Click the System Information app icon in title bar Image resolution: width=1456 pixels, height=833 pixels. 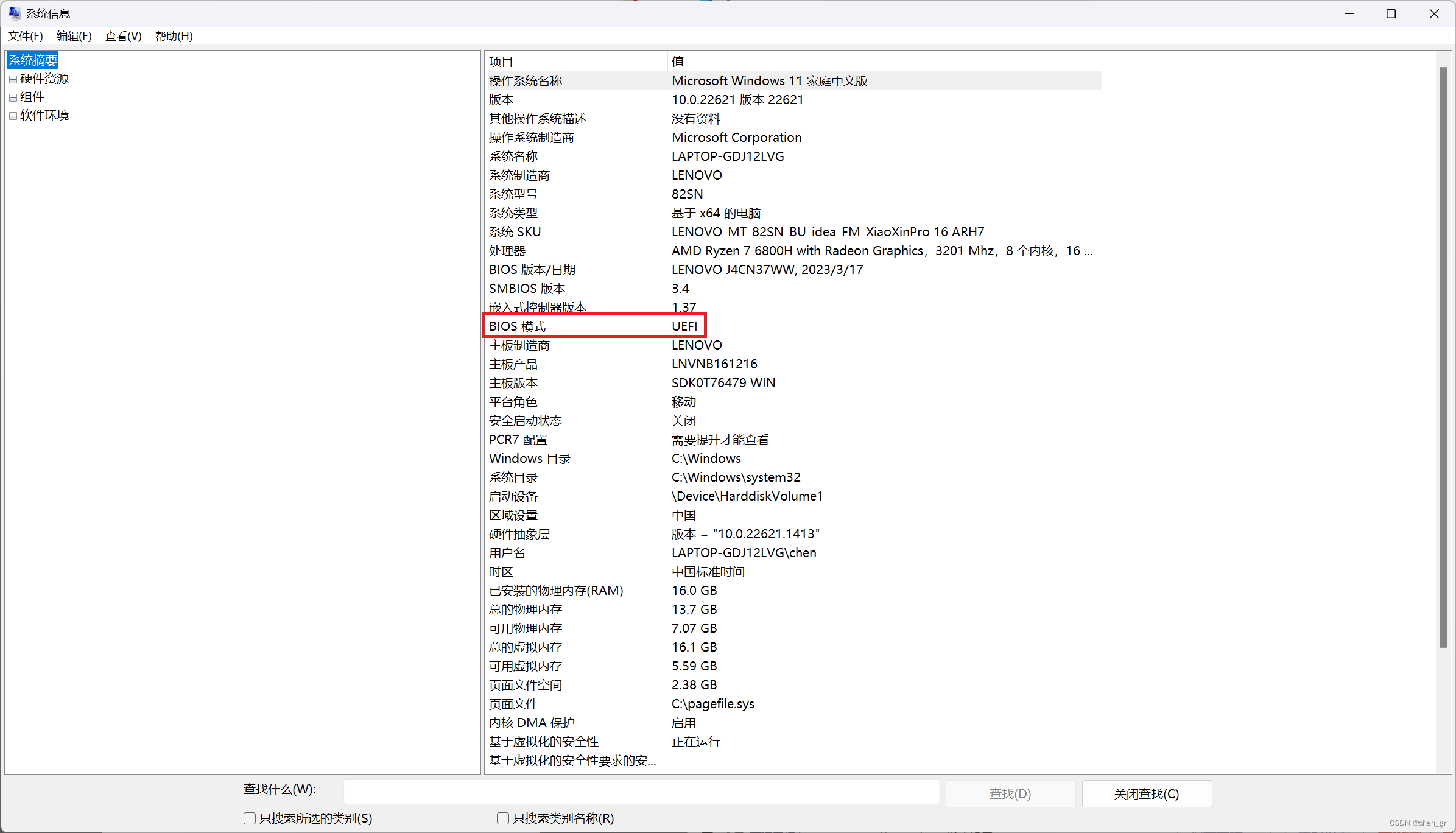[15, 13]
